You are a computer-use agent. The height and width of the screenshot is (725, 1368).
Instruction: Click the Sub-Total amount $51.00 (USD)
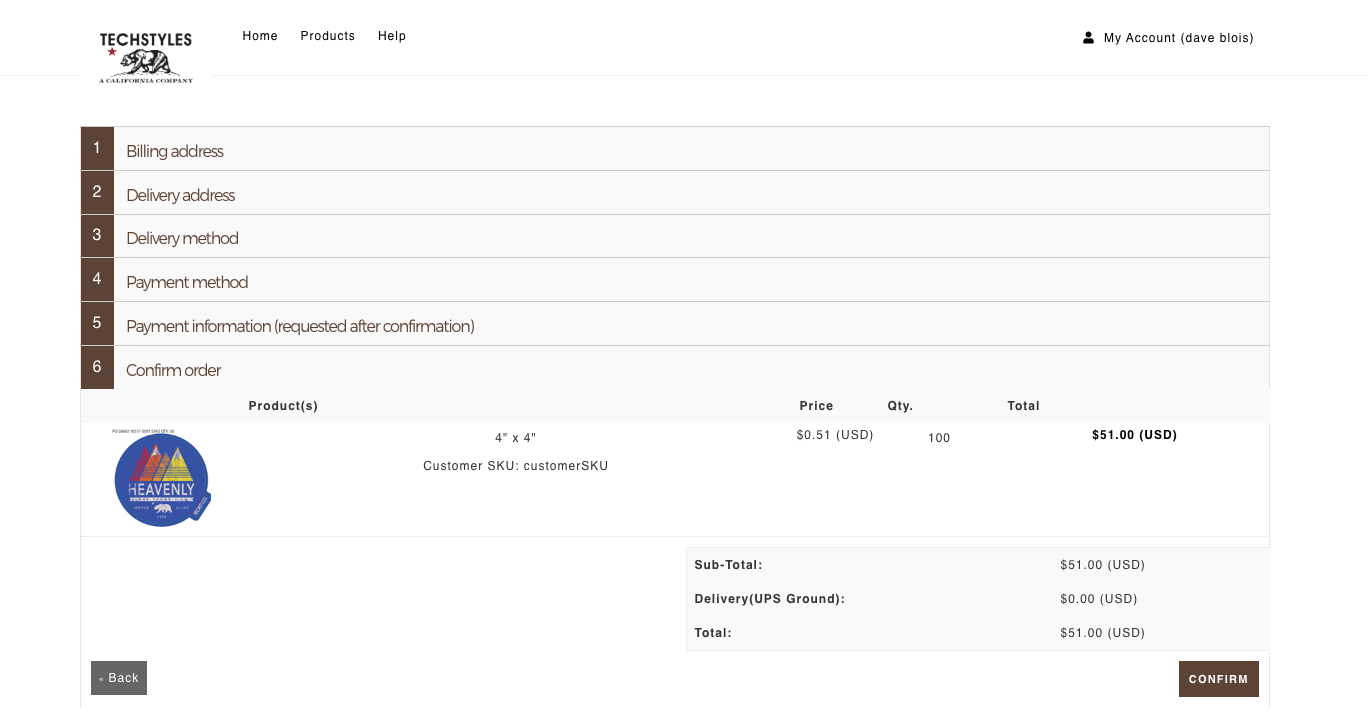point(1102,565)
